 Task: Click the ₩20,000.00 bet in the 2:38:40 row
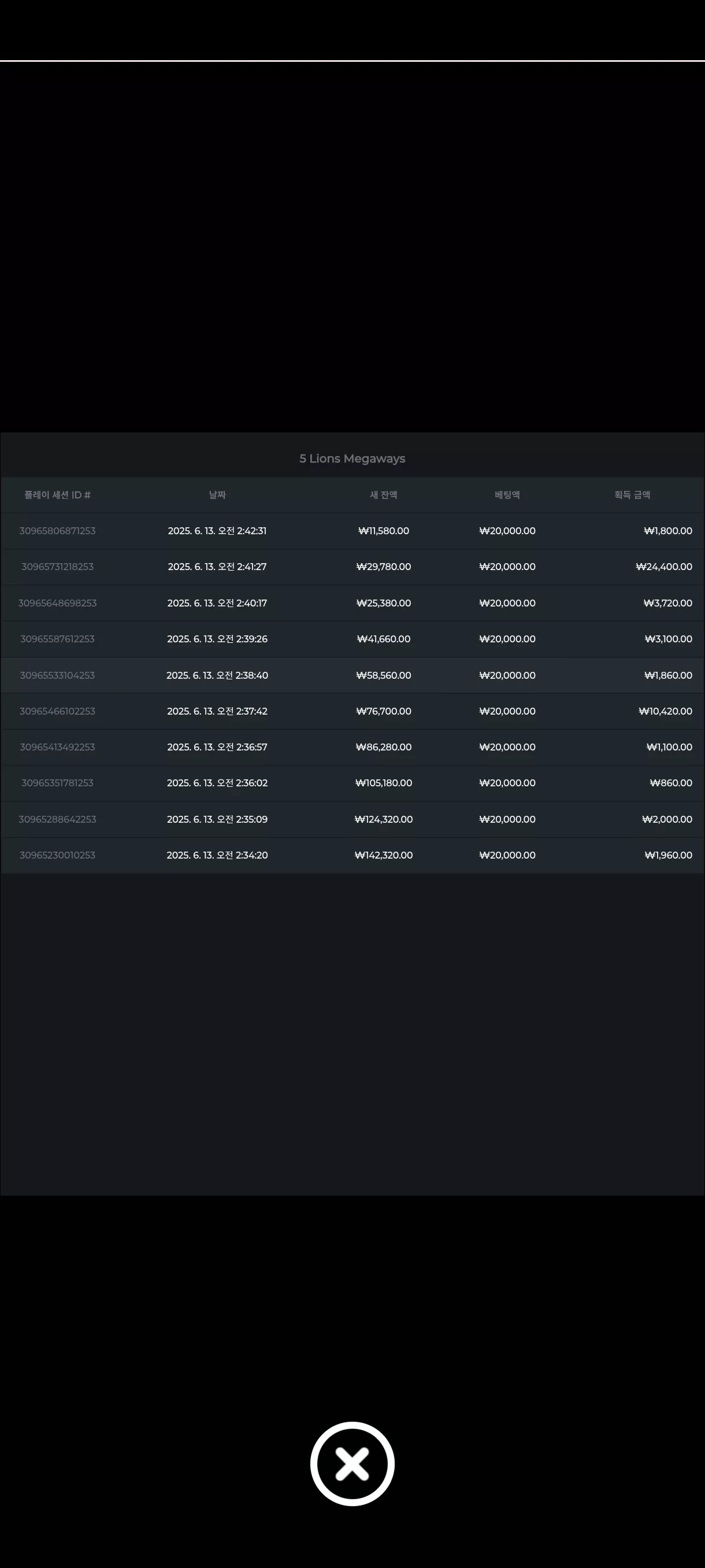pyautogui.click(x=507, y=675)
